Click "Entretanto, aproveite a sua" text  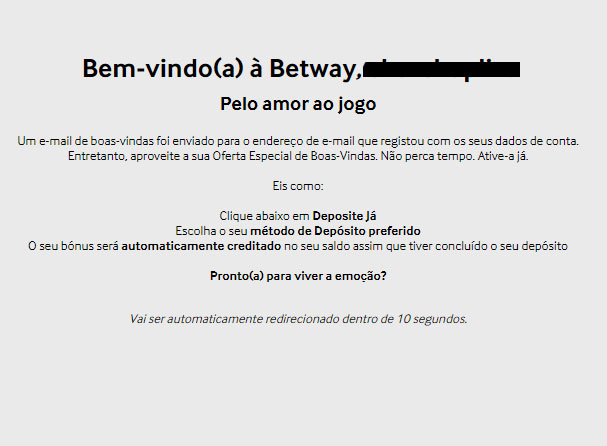(139, 156)
